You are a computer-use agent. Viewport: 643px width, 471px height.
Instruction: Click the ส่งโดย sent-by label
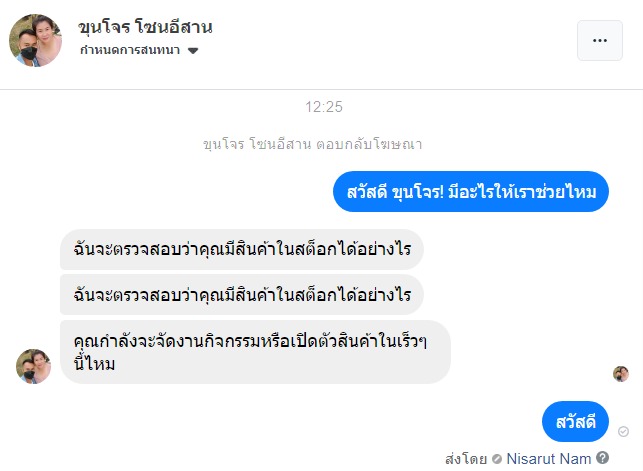tap(466, 459)
